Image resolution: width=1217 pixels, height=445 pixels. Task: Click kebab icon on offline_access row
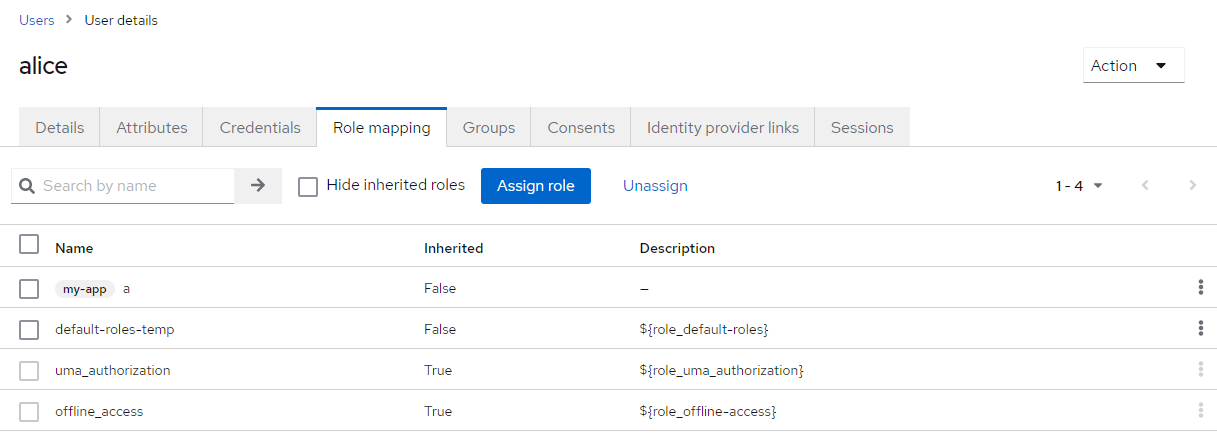[1200, 411]
